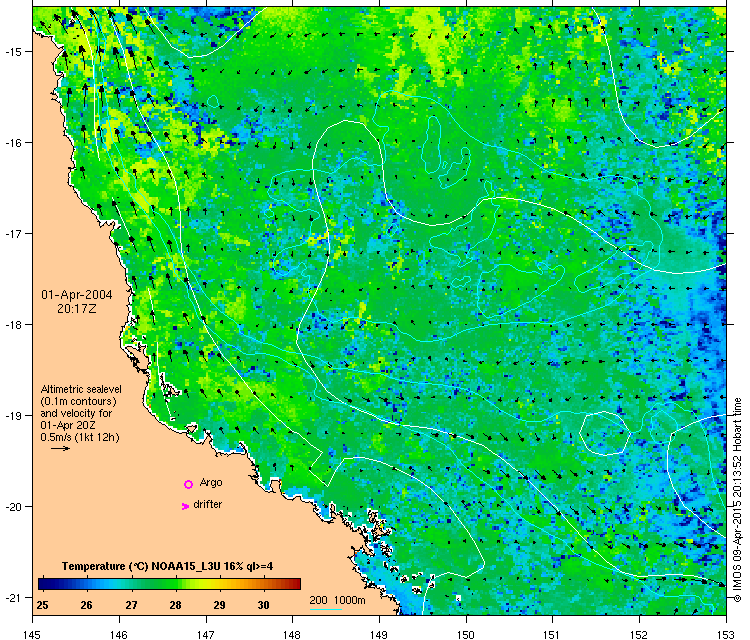The image size is (750, 640).
Task: Click the magenta Argo circle legend symbol
Action: (188, 484)
